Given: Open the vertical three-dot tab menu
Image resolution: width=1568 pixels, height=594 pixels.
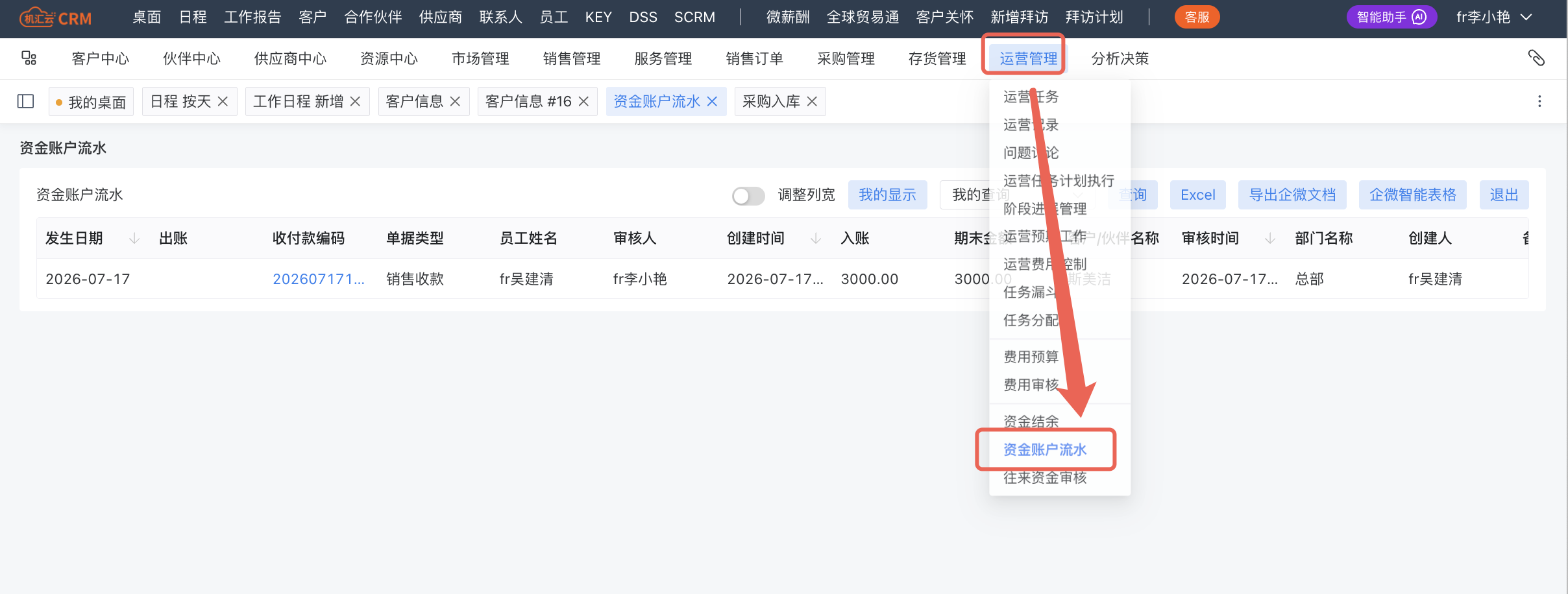Looking at the screenshot, I should (1539, 101).
